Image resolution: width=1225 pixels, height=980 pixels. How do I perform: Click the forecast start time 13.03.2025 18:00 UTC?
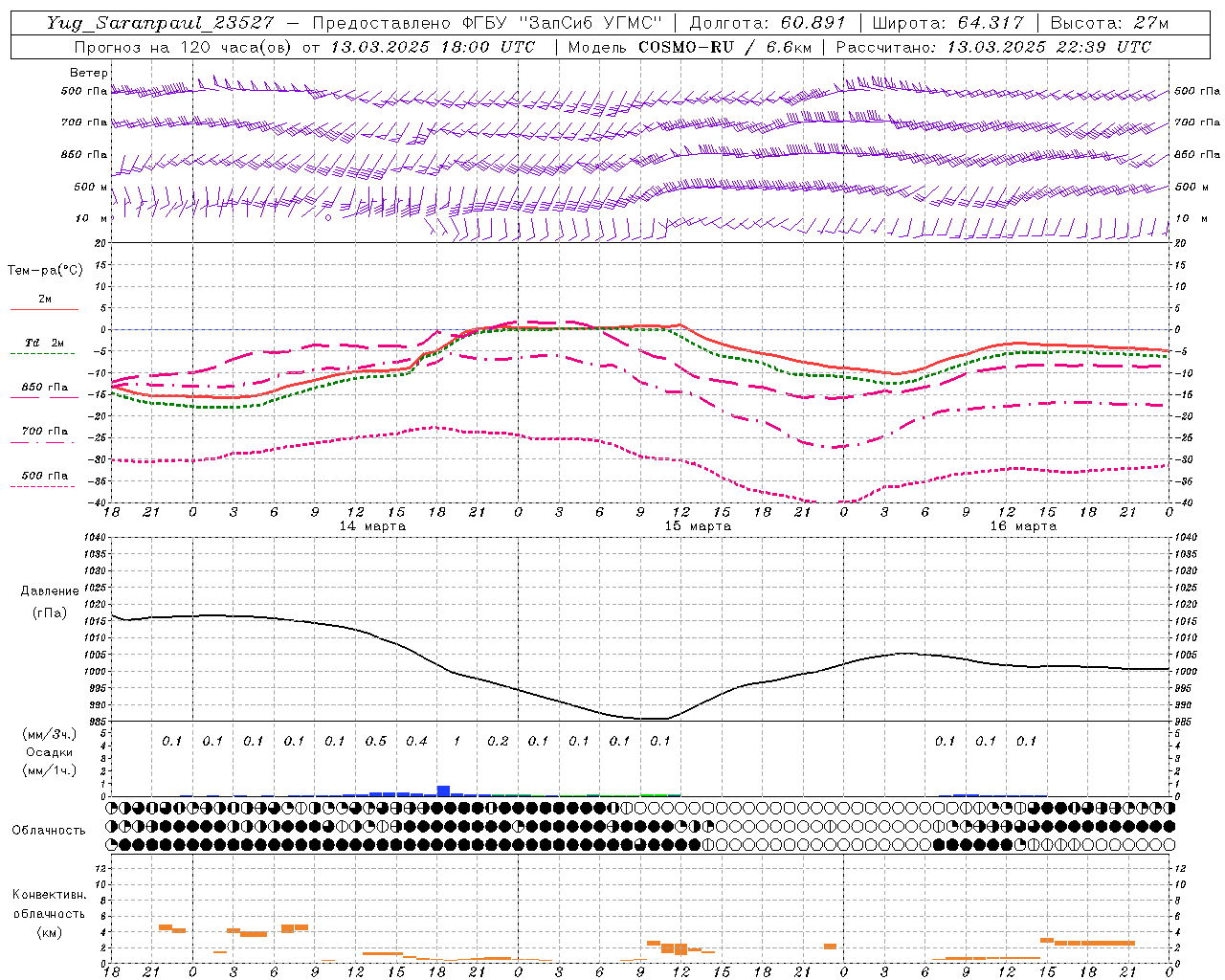(433, 47)
